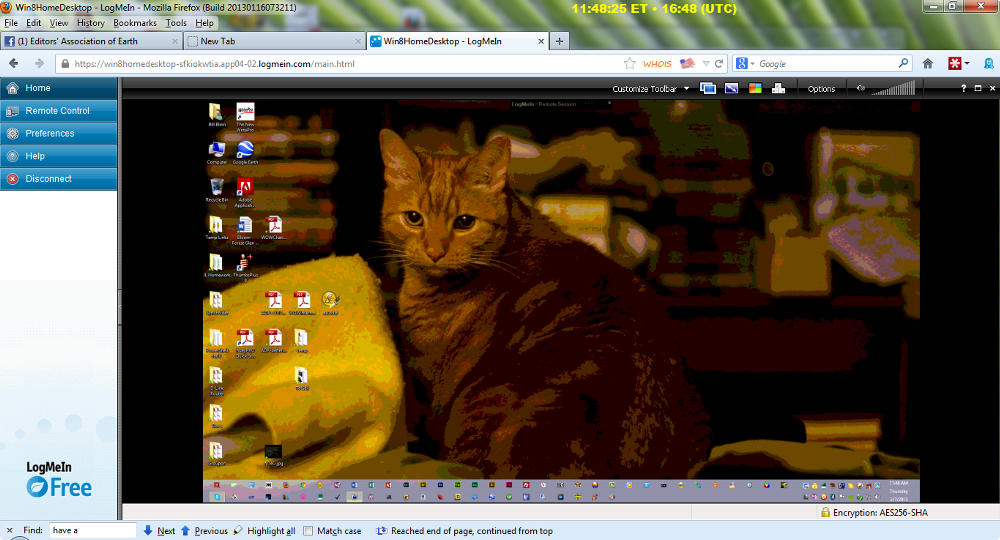
Task: Click the browser back arrow
Action: [x=13, y=64]
